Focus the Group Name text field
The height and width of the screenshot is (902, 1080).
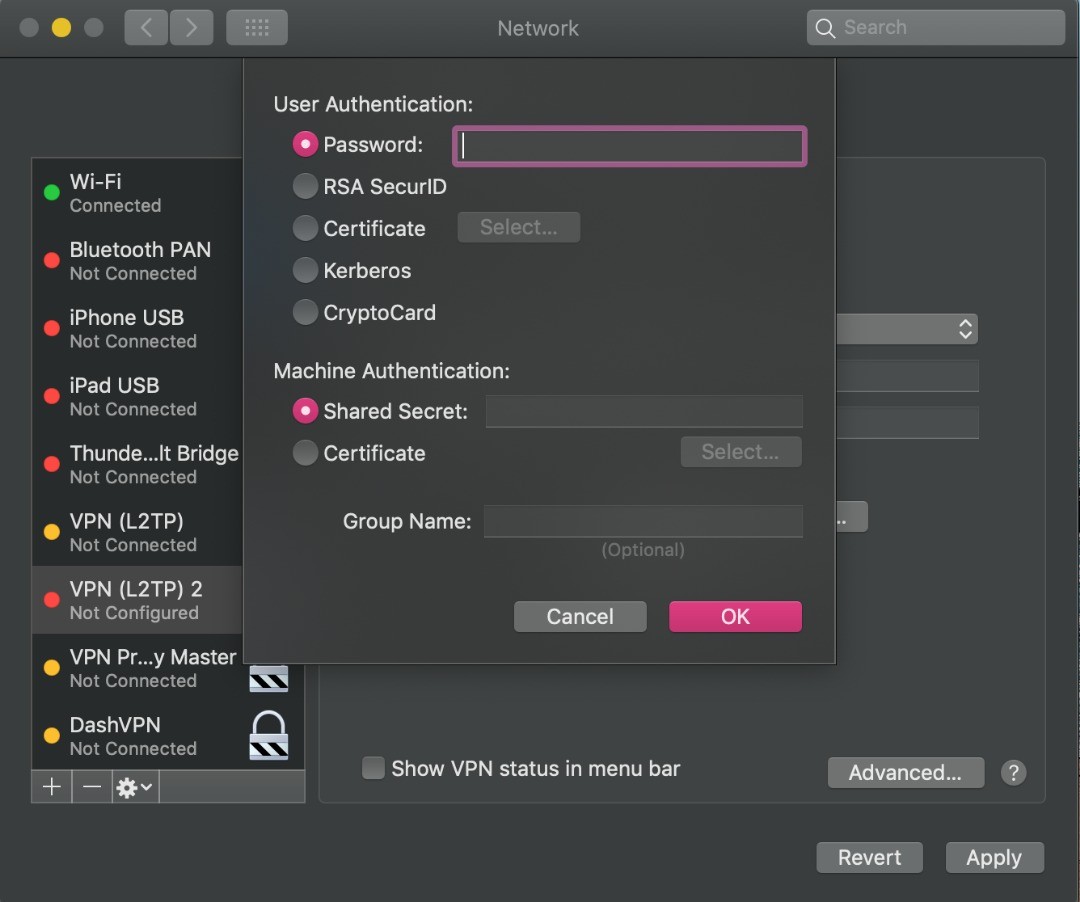pyautogui.click(x=643, y=521)
